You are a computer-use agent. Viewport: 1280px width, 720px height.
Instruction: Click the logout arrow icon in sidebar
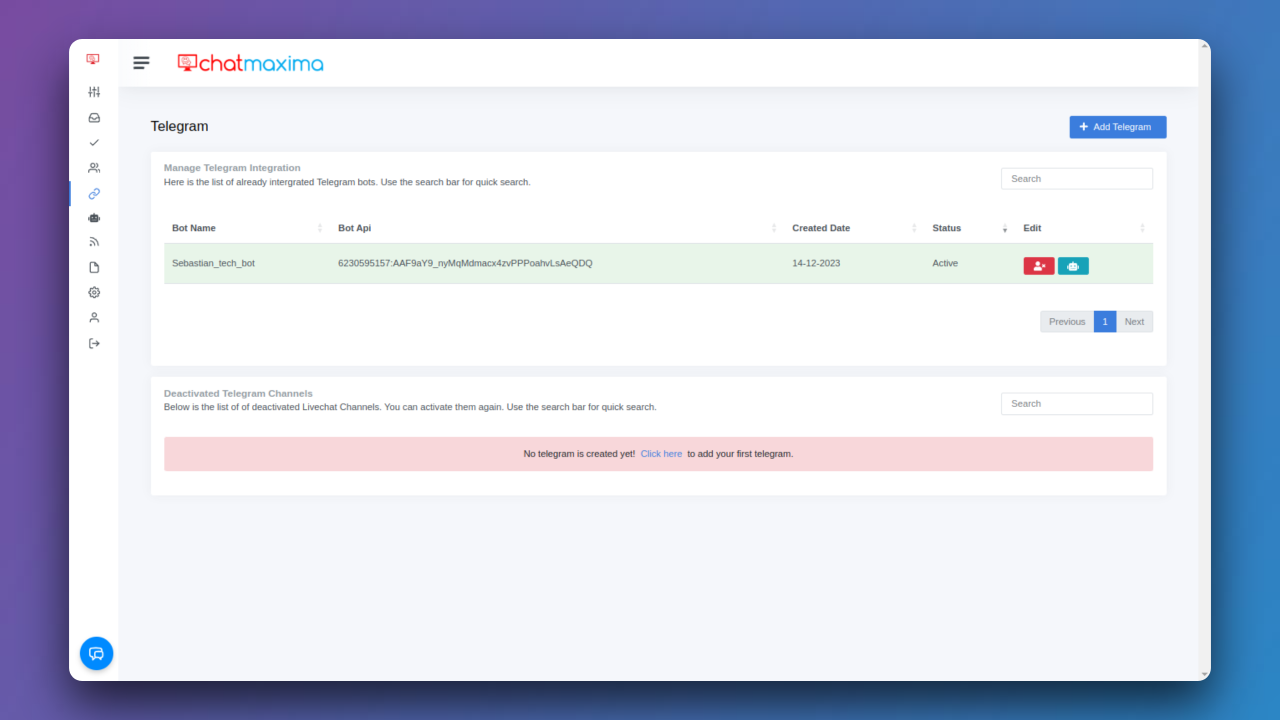click(94, 343)
